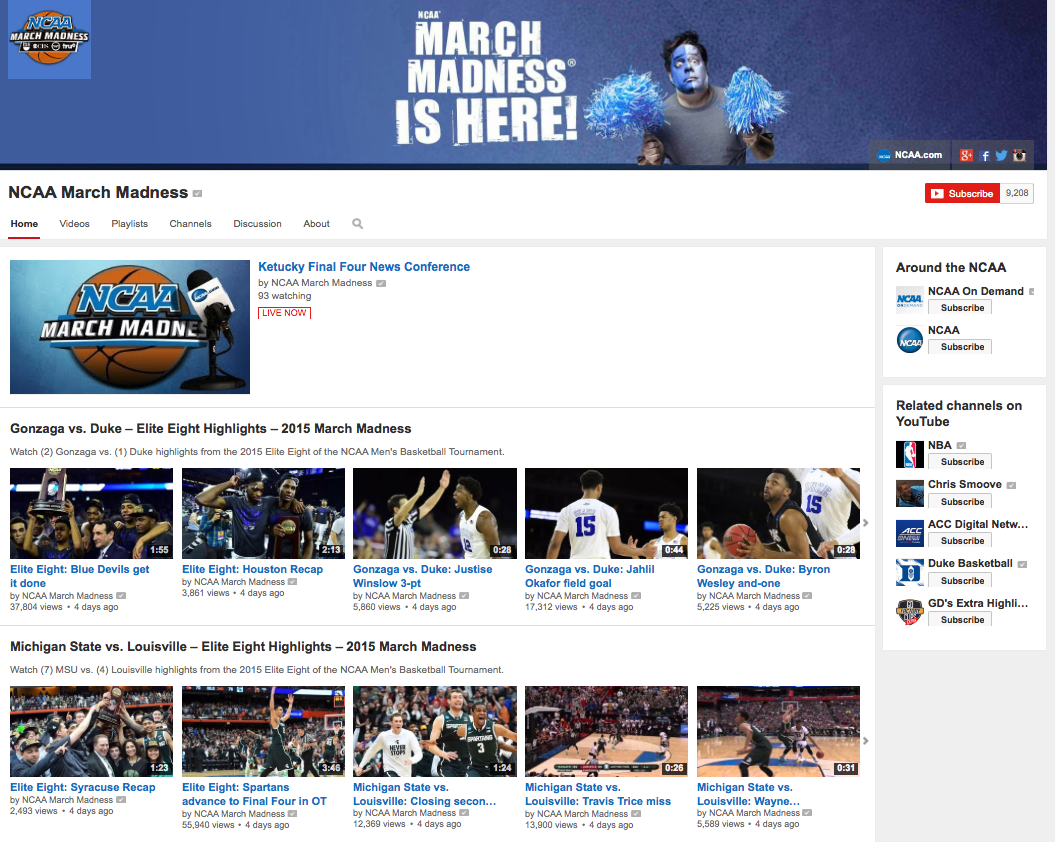
Task: Visit the NCAA.com link in banner
Action: tap(910, 155)
